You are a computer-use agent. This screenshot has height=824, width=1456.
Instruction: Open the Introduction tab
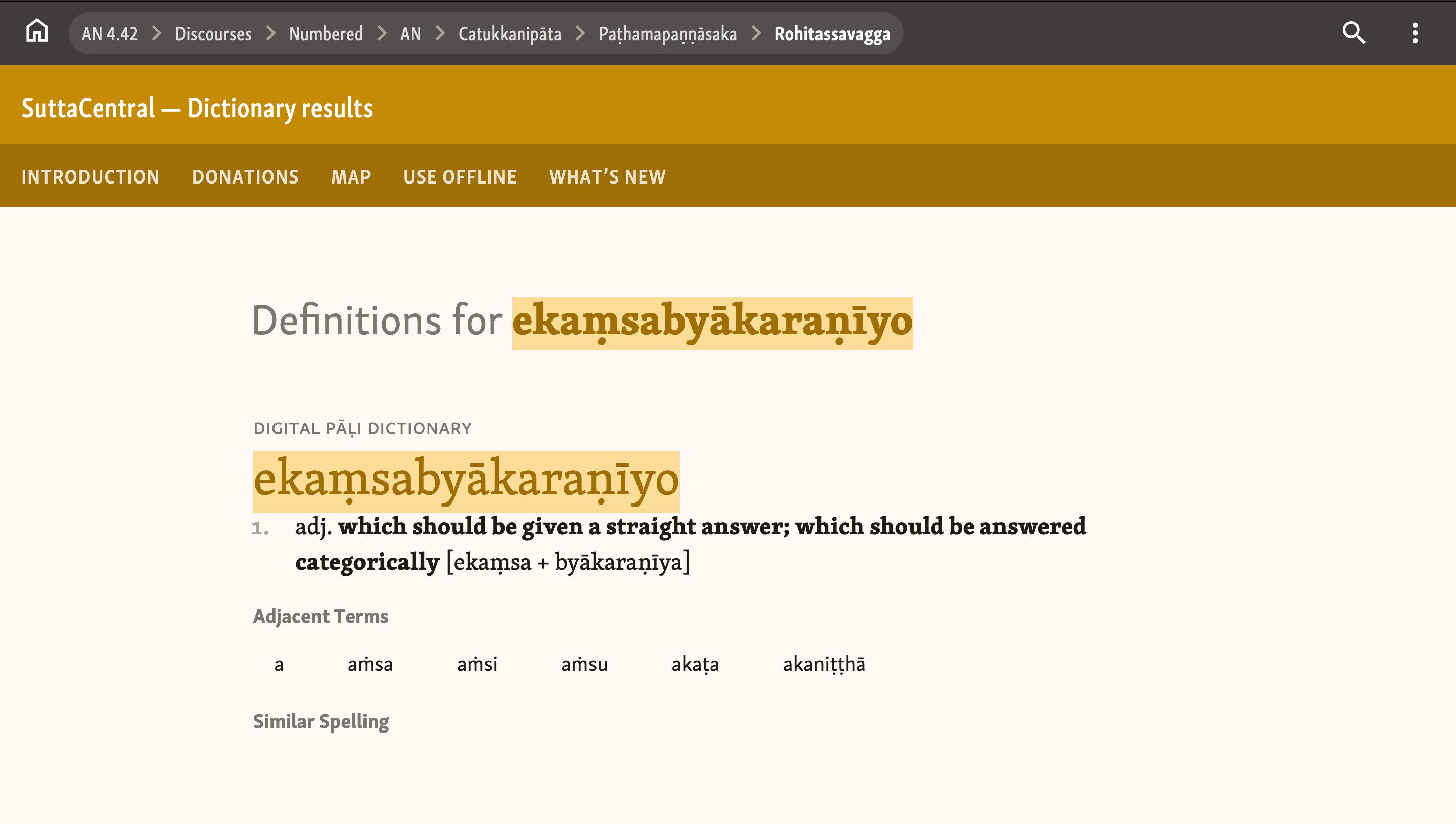click(x=90, y=177)
